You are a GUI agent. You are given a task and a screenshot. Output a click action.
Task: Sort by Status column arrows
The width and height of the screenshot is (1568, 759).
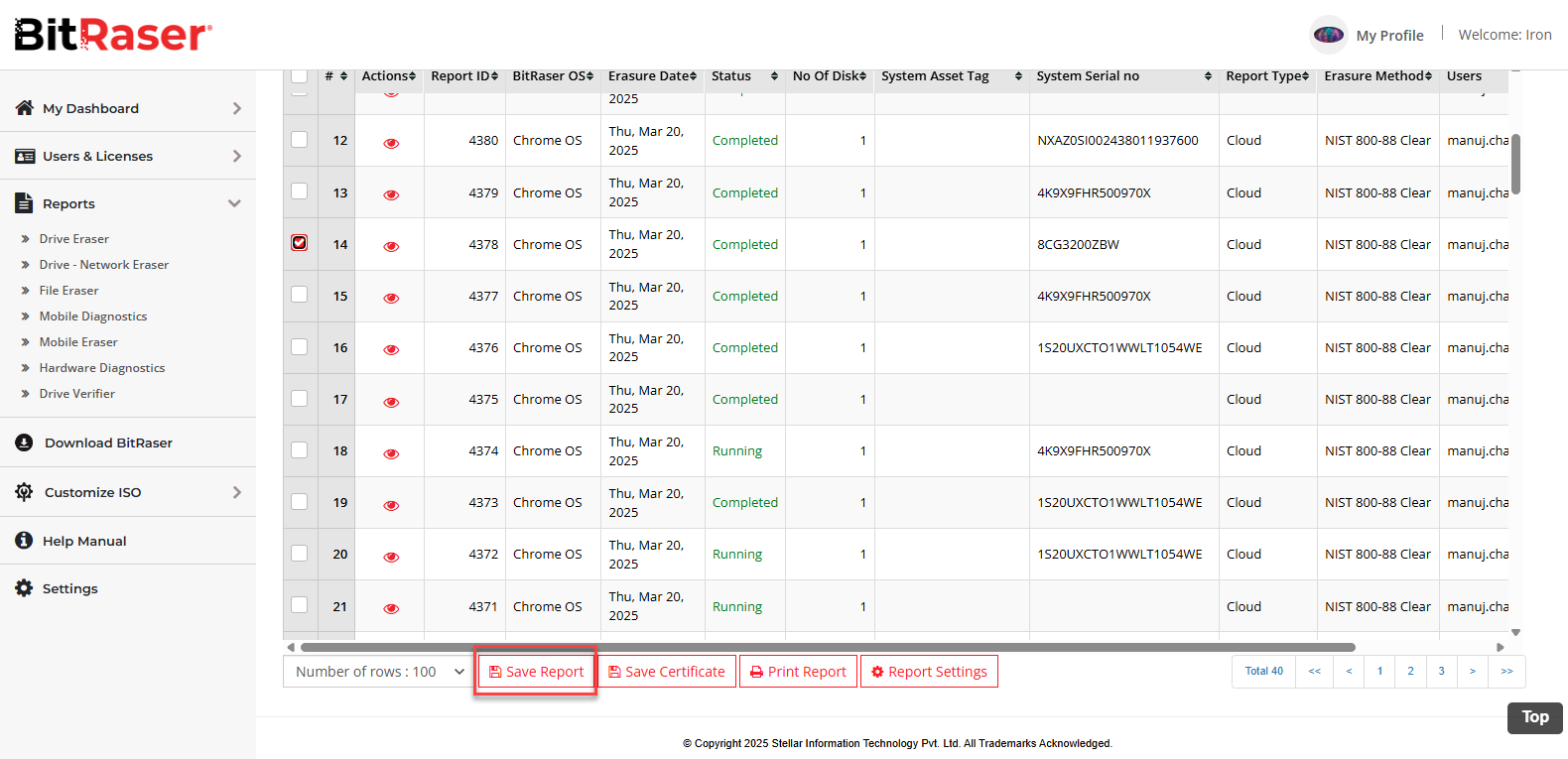(774, 76)
